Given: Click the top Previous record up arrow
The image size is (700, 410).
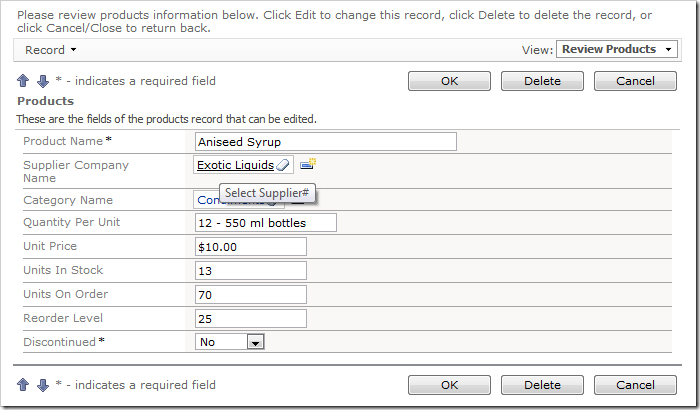Looking at the screenshot, I should pos(23,81).
